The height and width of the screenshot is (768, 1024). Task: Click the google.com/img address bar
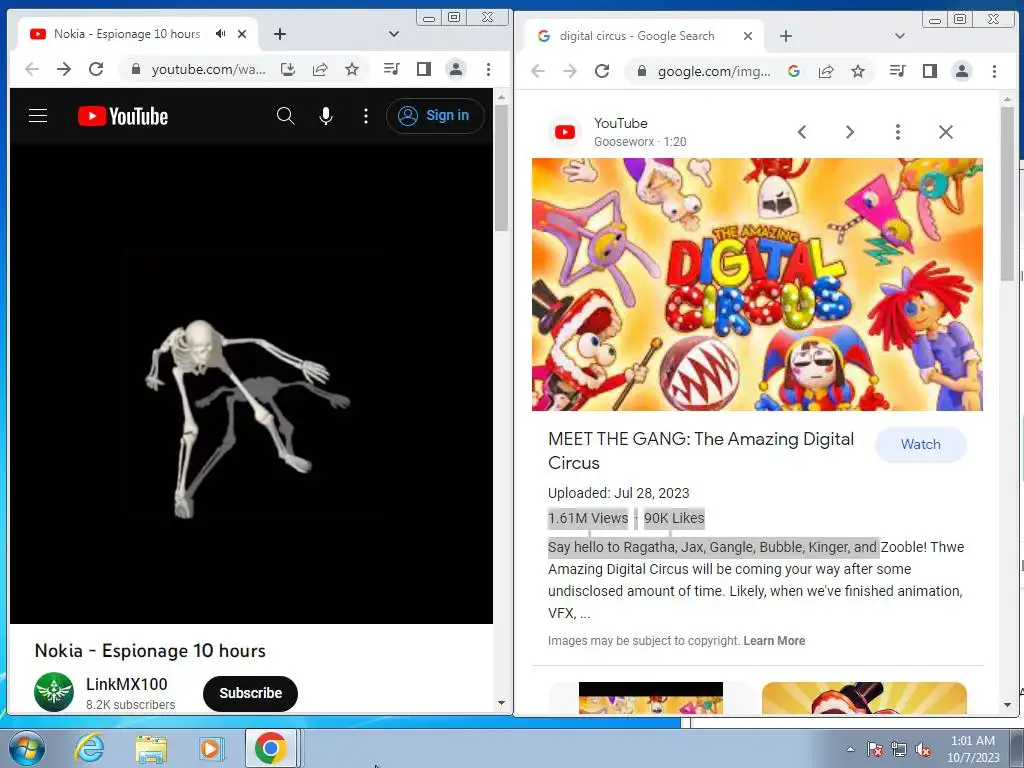point(714,71)
